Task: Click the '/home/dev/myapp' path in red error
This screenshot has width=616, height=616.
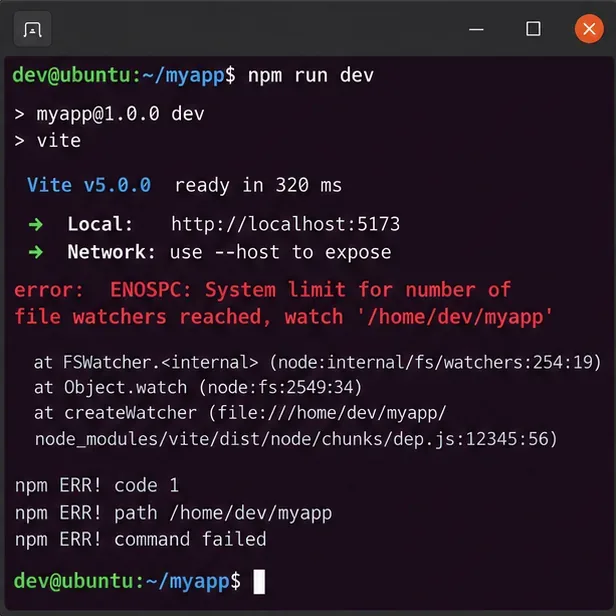Action: click(455, 317)
